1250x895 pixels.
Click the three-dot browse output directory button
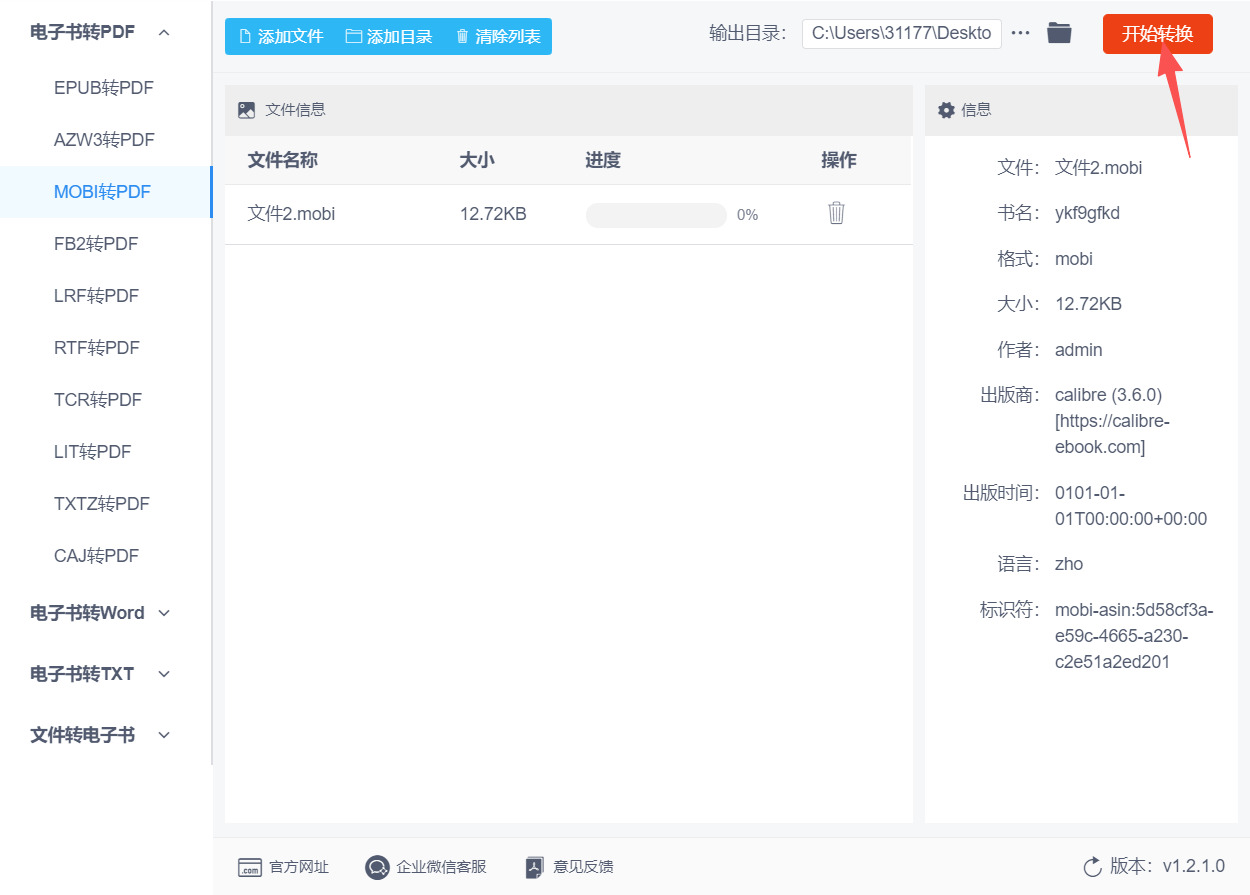click(x=1020, y=33)
